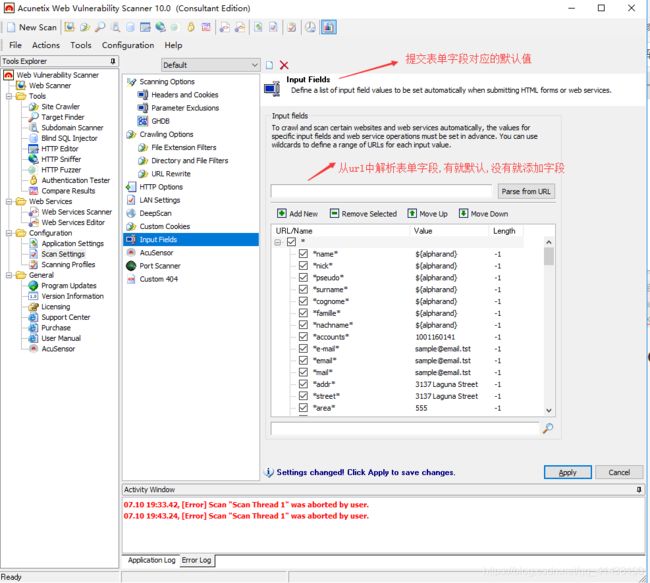Select Custom 404 settings icon
The width and height of the screenshot is (650, 583).
coord(131,279)
